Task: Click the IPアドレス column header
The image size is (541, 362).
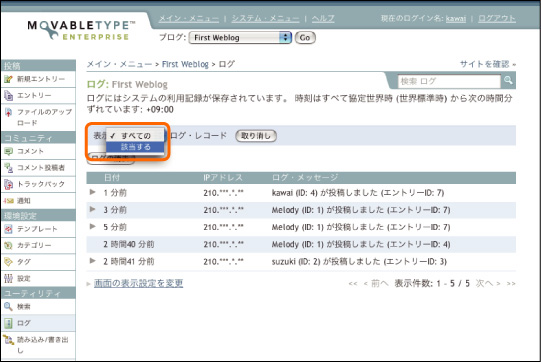Action: [223, 178]
